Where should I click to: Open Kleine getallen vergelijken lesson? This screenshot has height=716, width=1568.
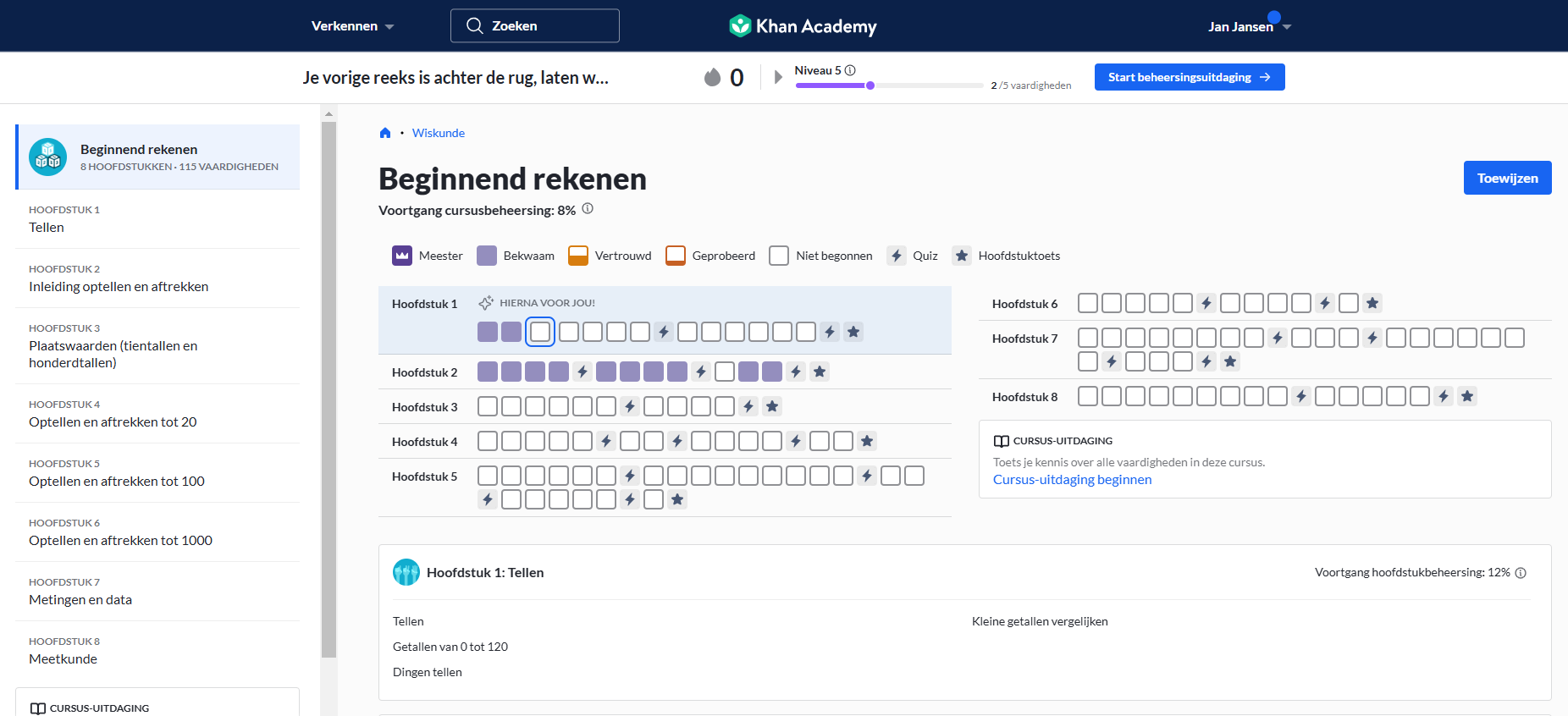(1040, 621)
